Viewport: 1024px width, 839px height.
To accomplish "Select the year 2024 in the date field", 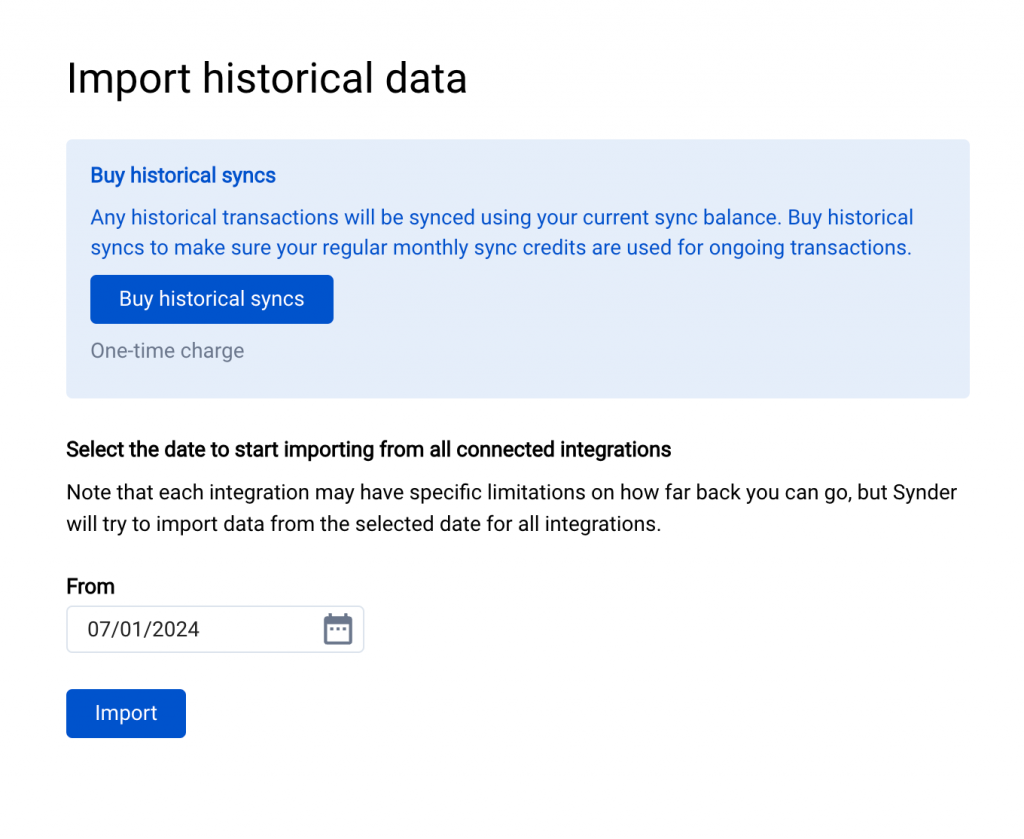I will point(174,629).
